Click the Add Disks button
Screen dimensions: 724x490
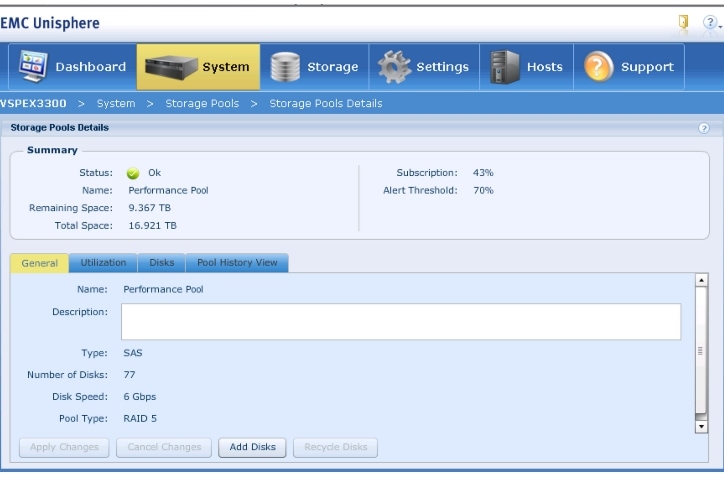pos(252,448)
